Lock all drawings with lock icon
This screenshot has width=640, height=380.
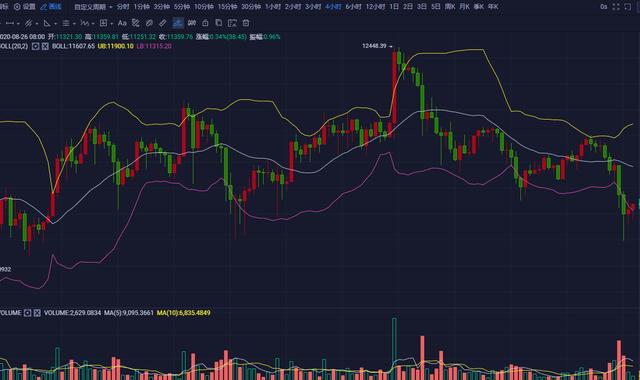tap(205, 23)
